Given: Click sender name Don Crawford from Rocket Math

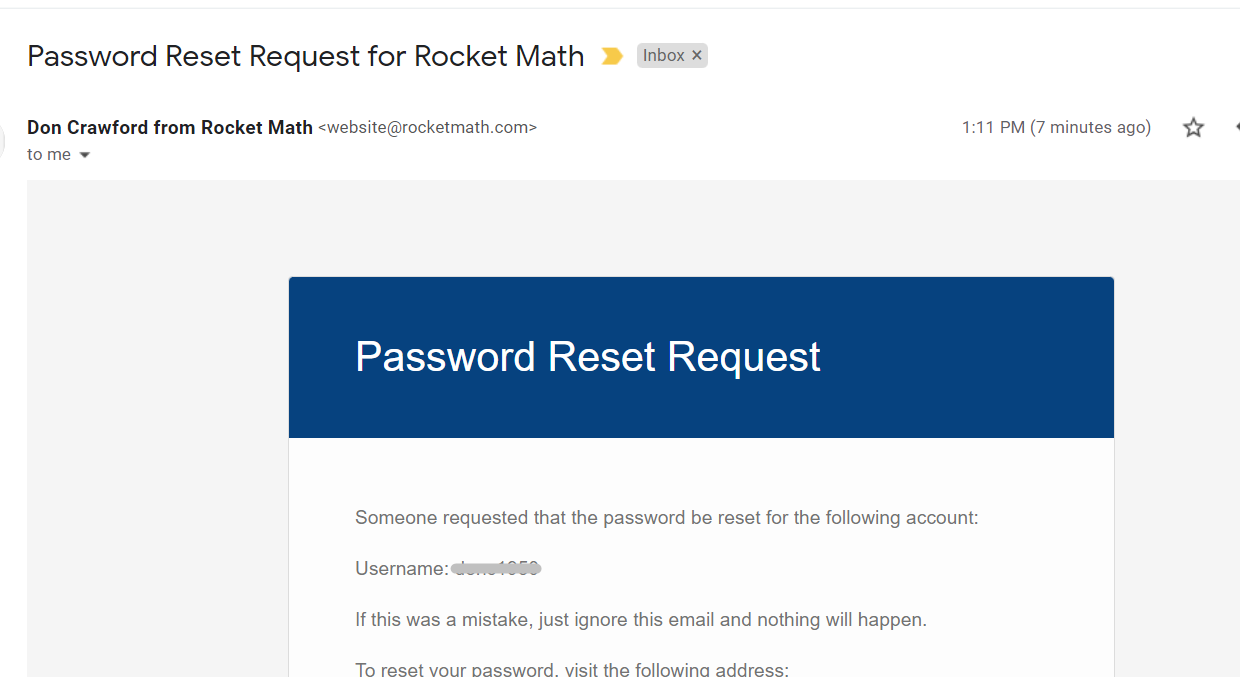Looking at the screenshot, I should tap(170, 127).
